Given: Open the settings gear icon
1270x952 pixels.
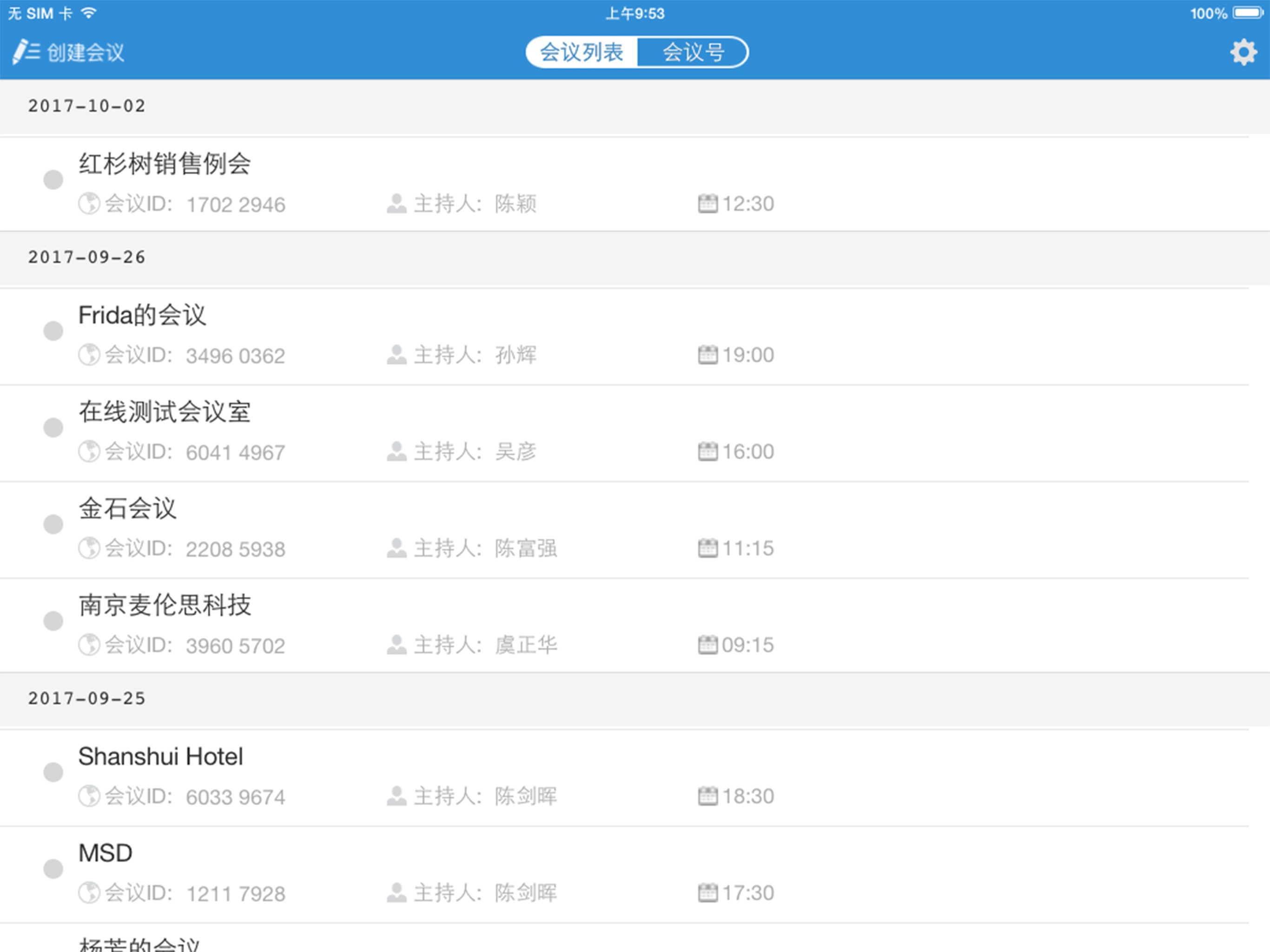Looking at the screenshot, I should click(1243, 52).
